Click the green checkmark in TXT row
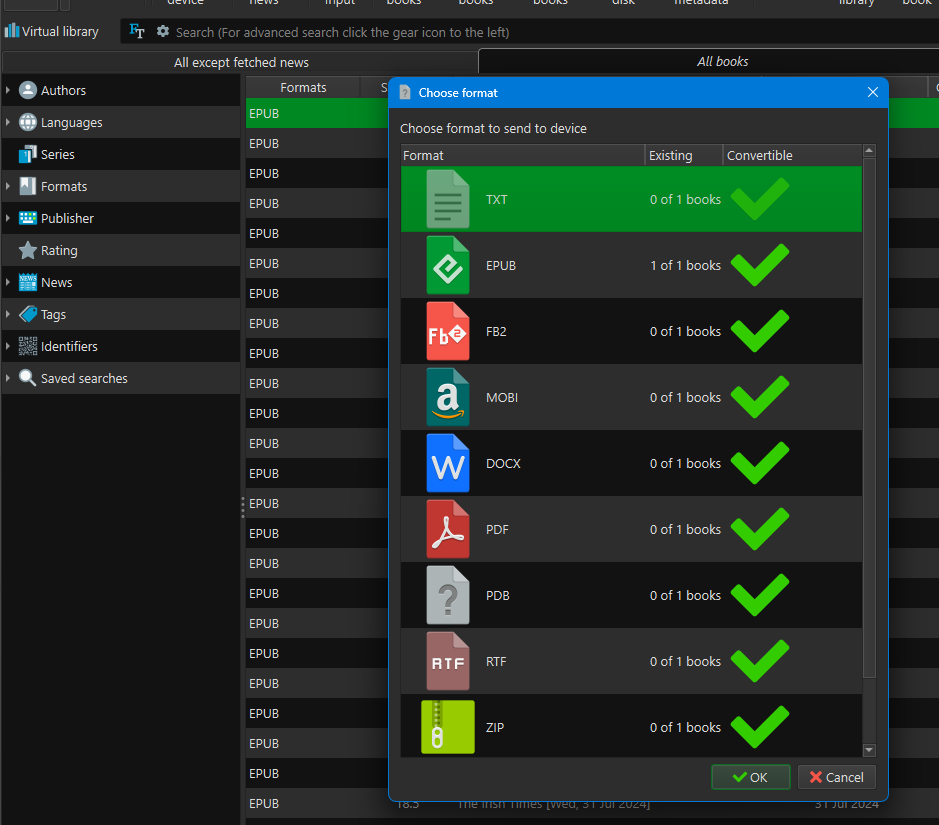 [760, 199]
